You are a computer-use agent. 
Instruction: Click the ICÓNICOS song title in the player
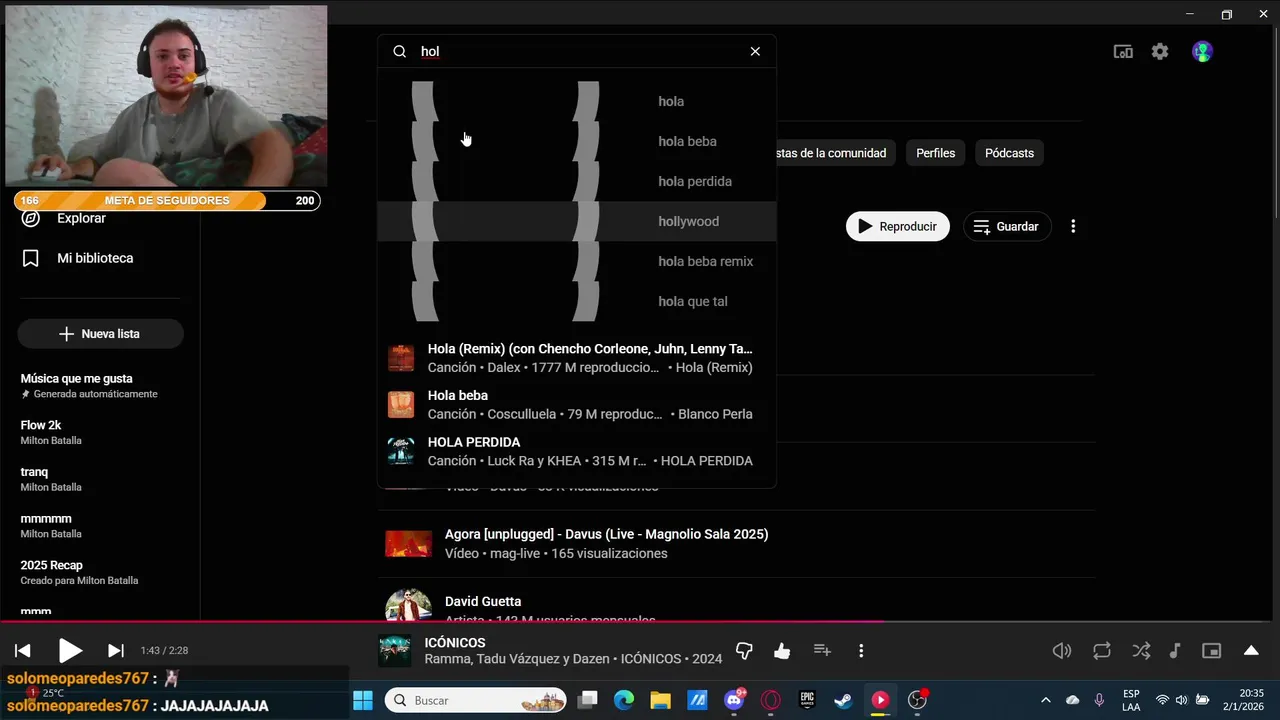pos(455,643)
